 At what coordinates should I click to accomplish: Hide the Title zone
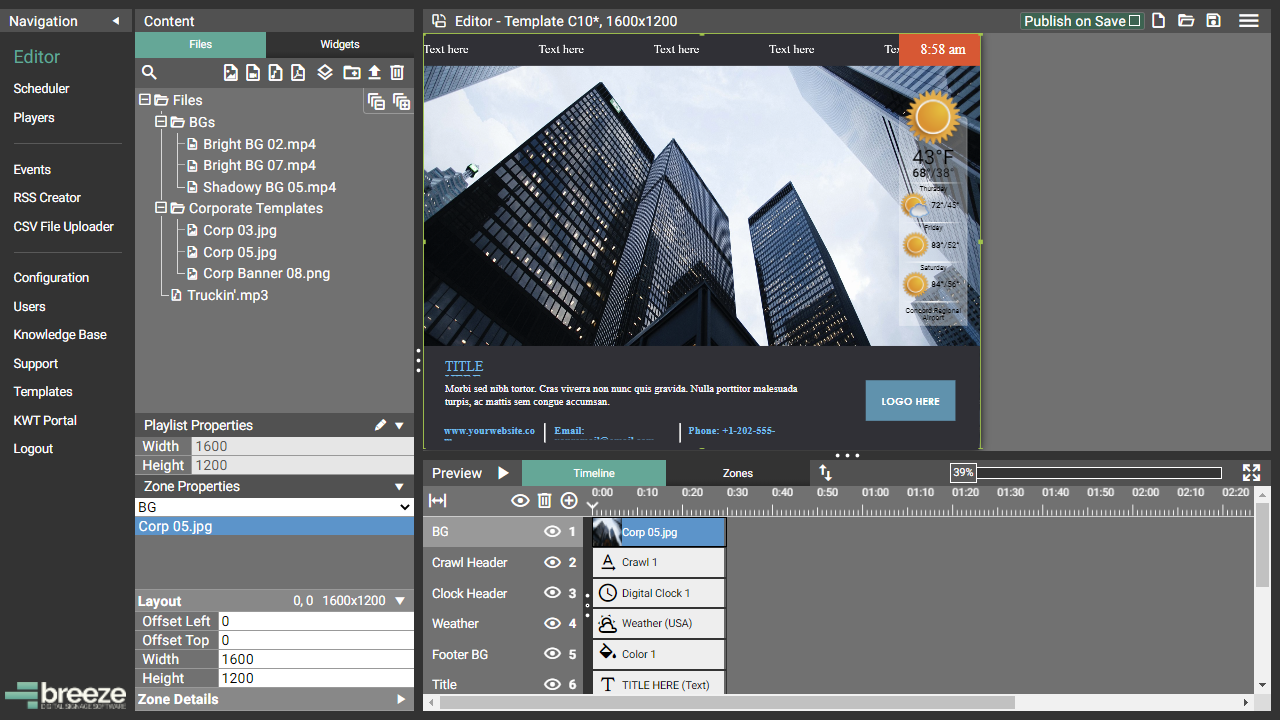pos(552,684)
